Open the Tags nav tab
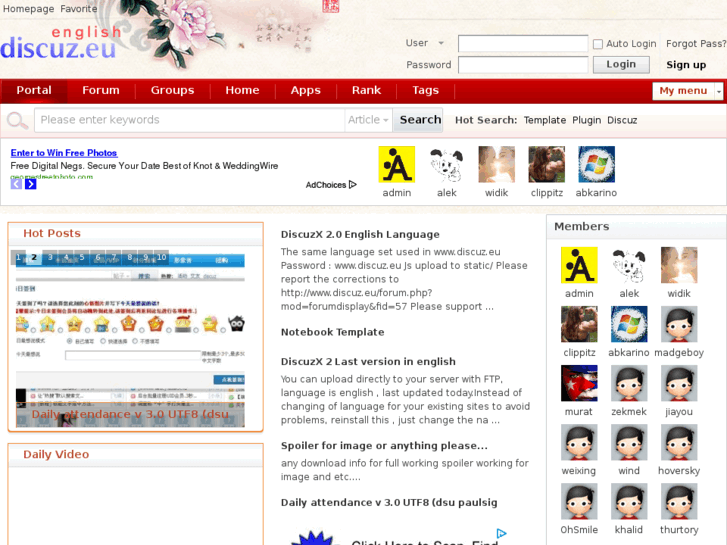This screenshot has width=727, height=545. [x=425, y=90]
